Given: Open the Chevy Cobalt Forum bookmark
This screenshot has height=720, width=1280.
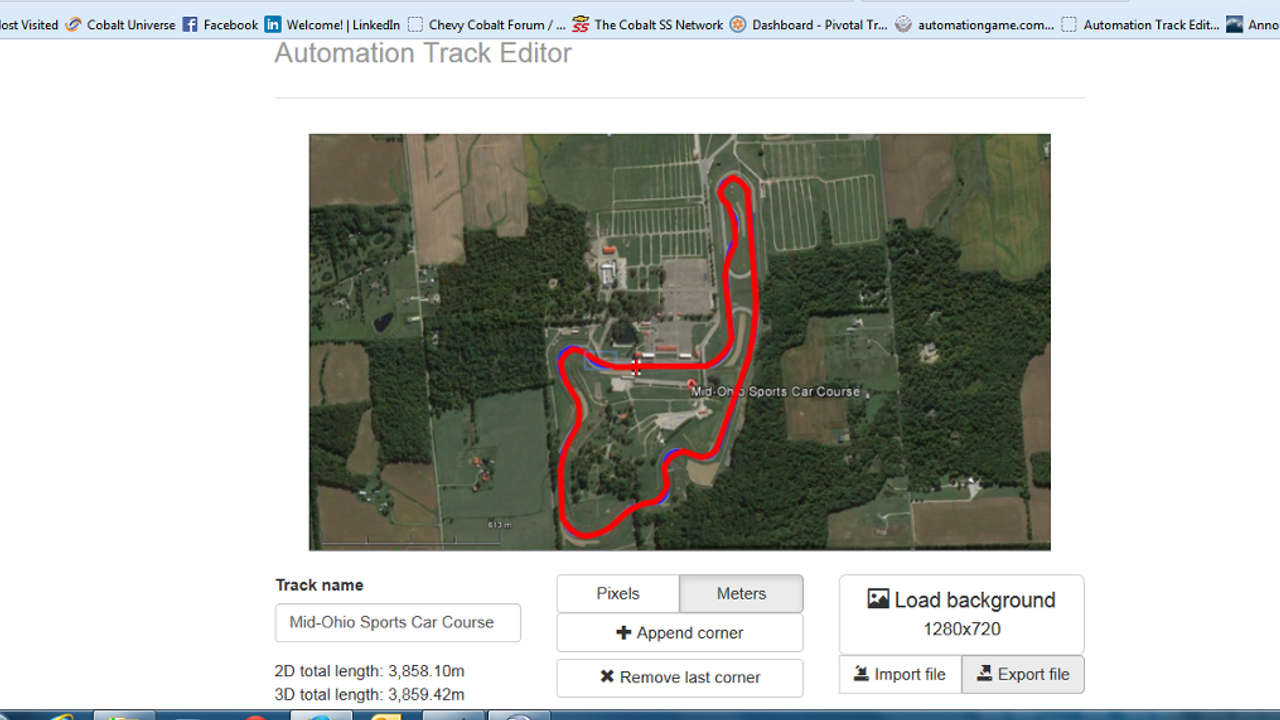Looking at the screenshot, I should click(x=487, y=24).
